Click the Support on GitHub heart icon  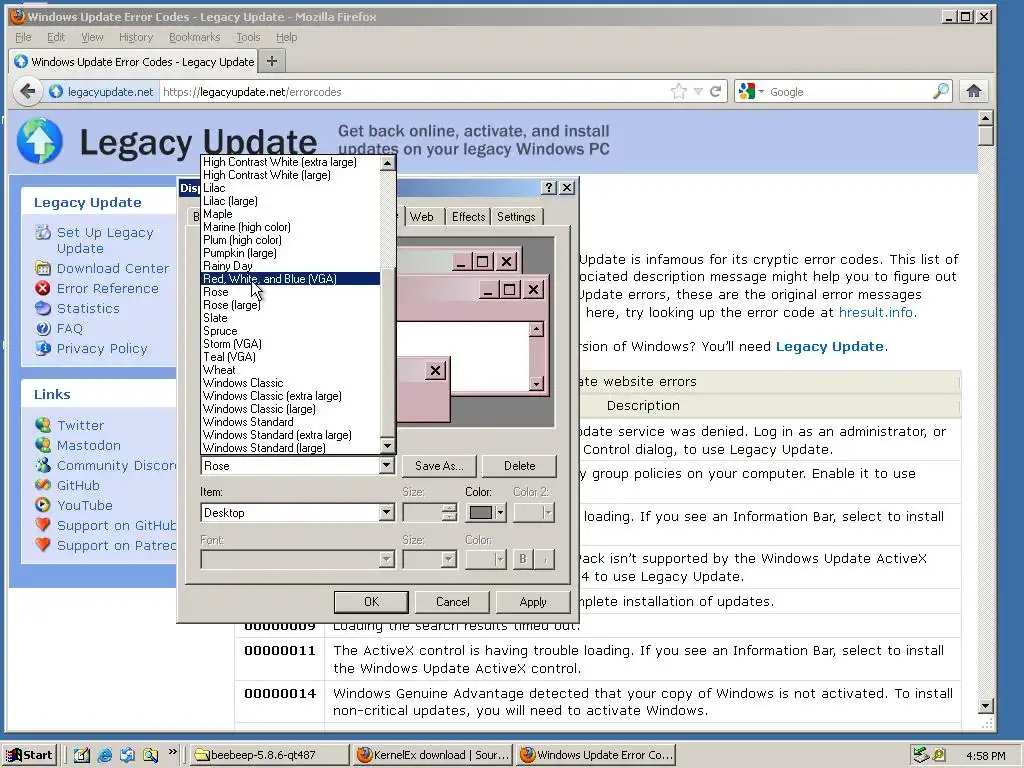[43, 525]
